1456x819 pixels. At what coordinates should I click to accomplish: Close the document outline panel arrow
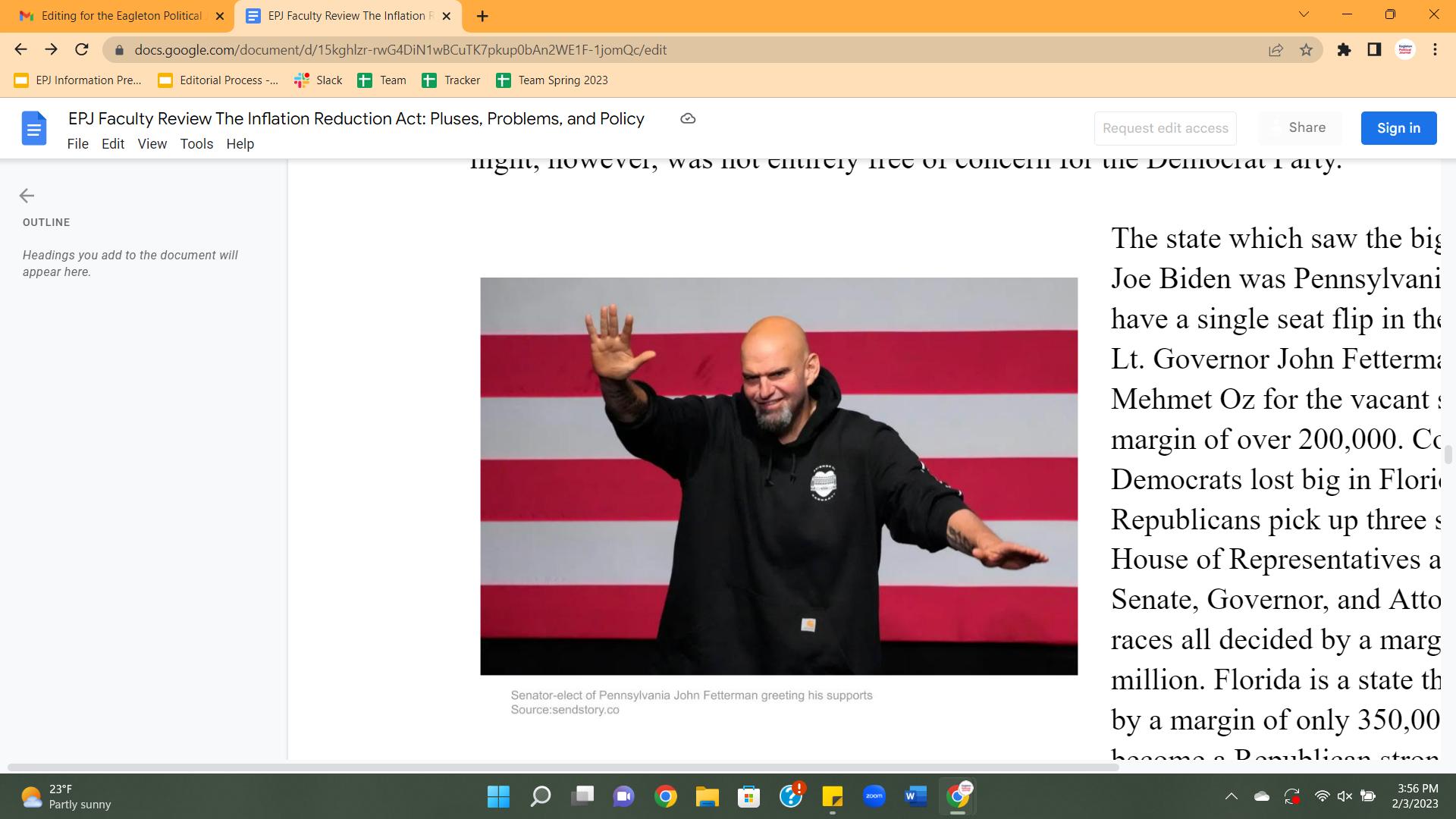(27, 196)
